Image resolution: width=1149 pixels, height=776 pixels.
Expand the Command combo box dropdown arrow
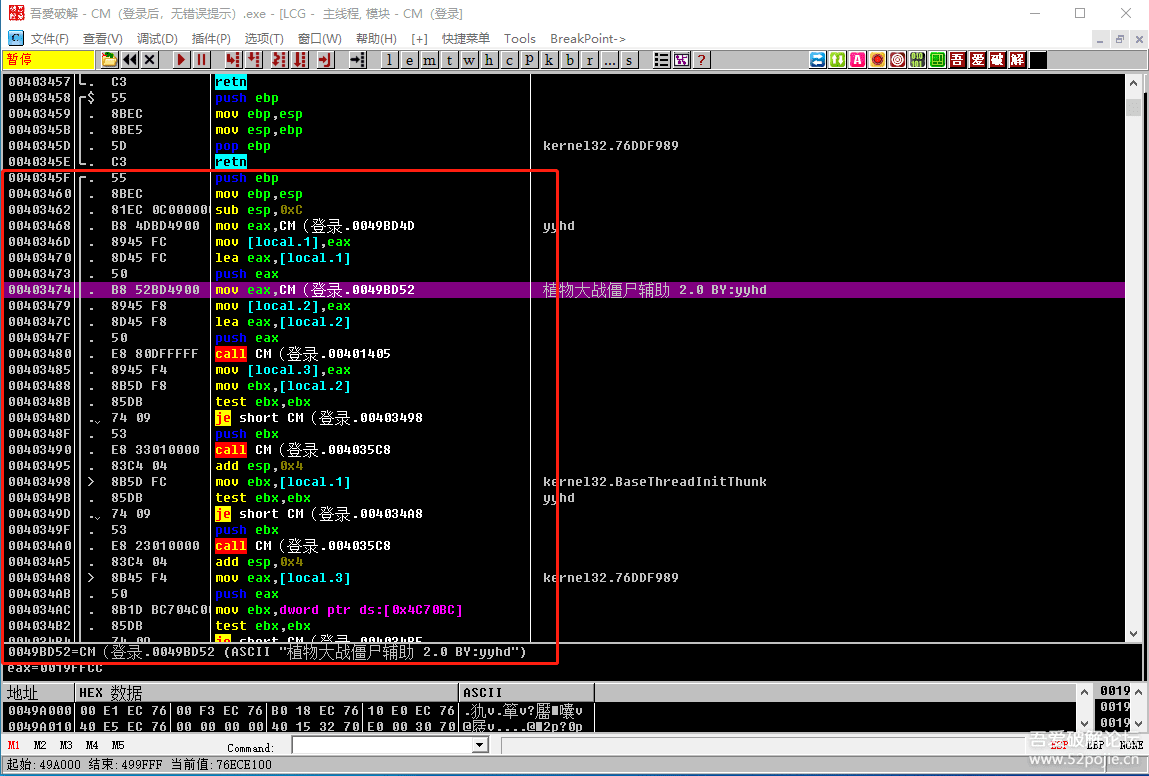click(x=480, y=746)
